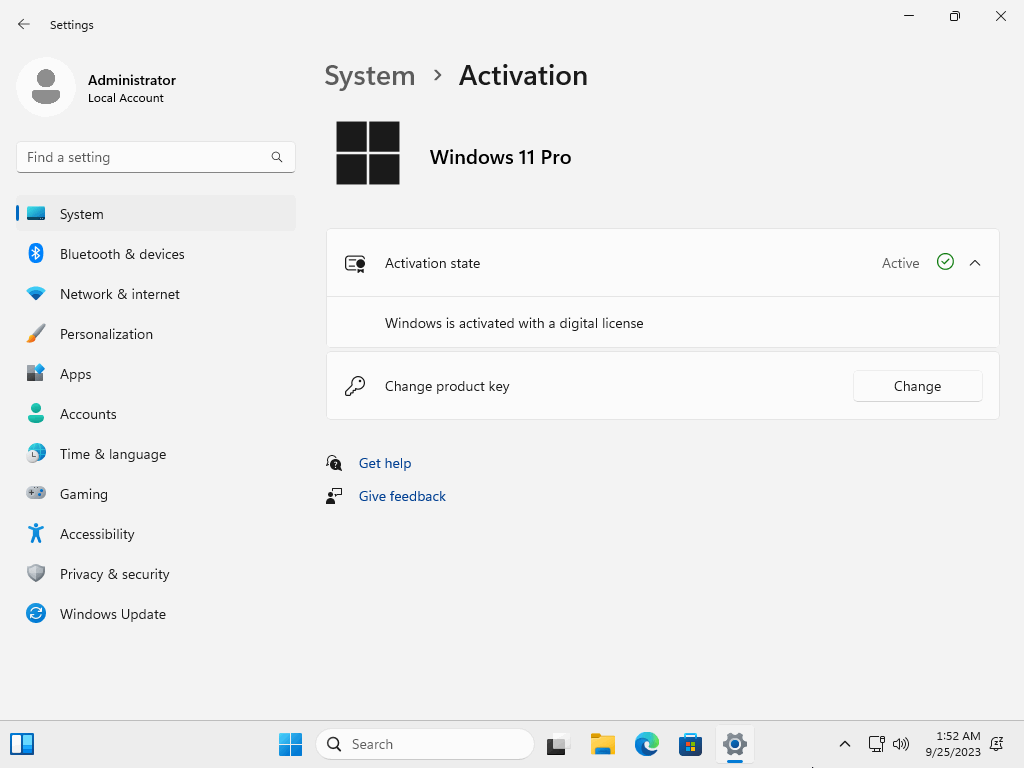Screen dimensions: 1024x768
Task: Click the product key icon
Action: click(355, 386)
